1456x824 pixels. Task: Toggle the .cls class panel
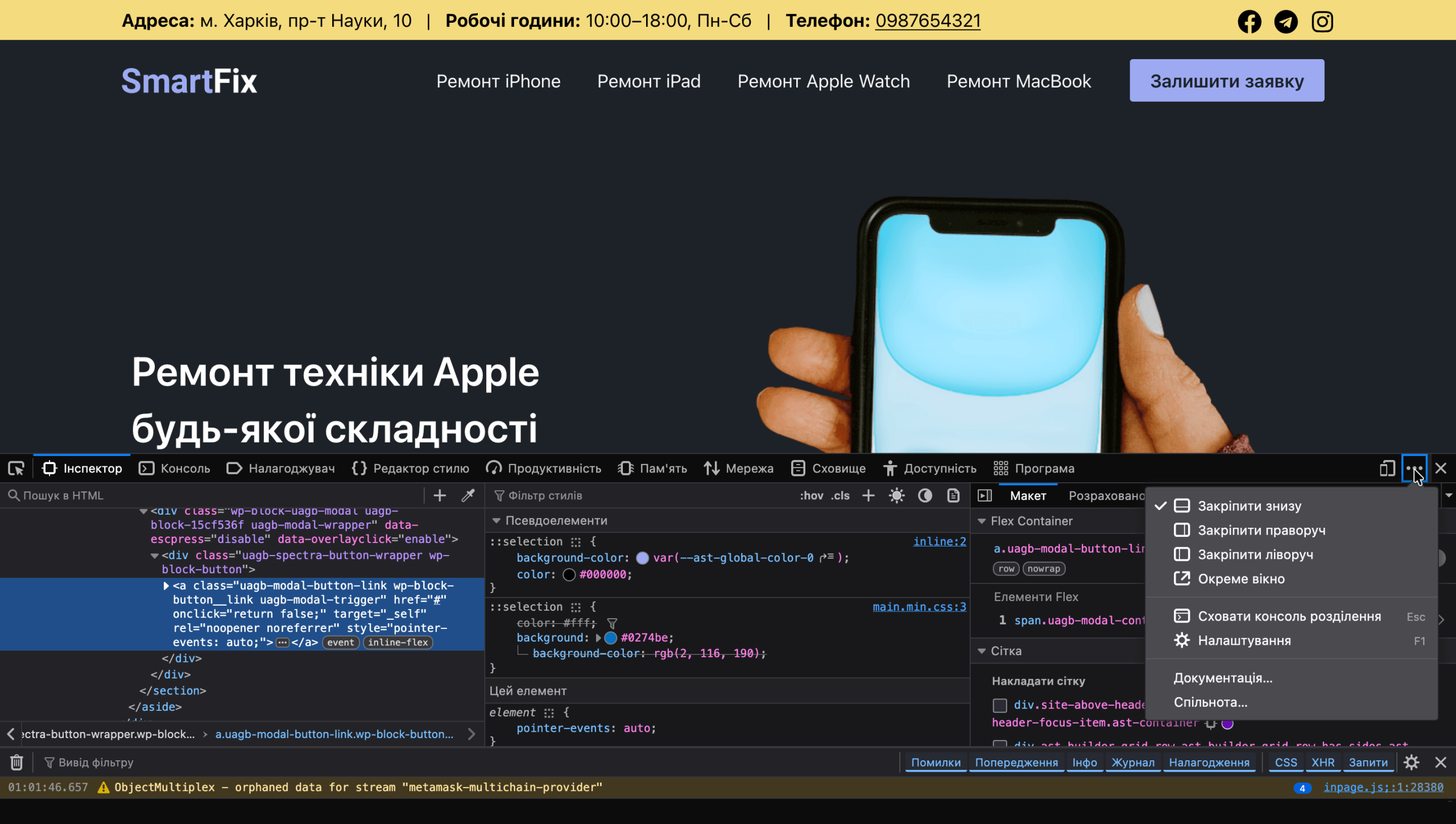[840, 495]
